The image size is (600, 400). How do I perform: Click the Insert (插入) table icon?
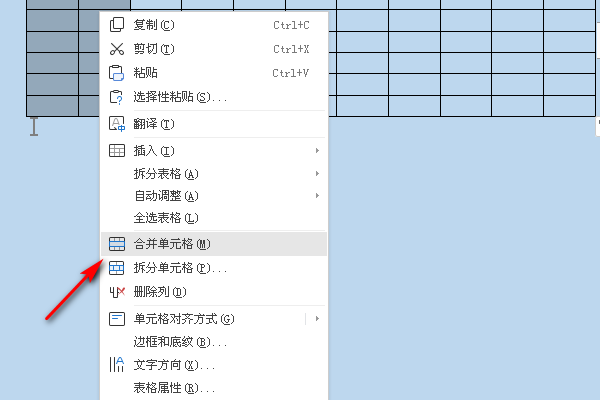point(117,151)
